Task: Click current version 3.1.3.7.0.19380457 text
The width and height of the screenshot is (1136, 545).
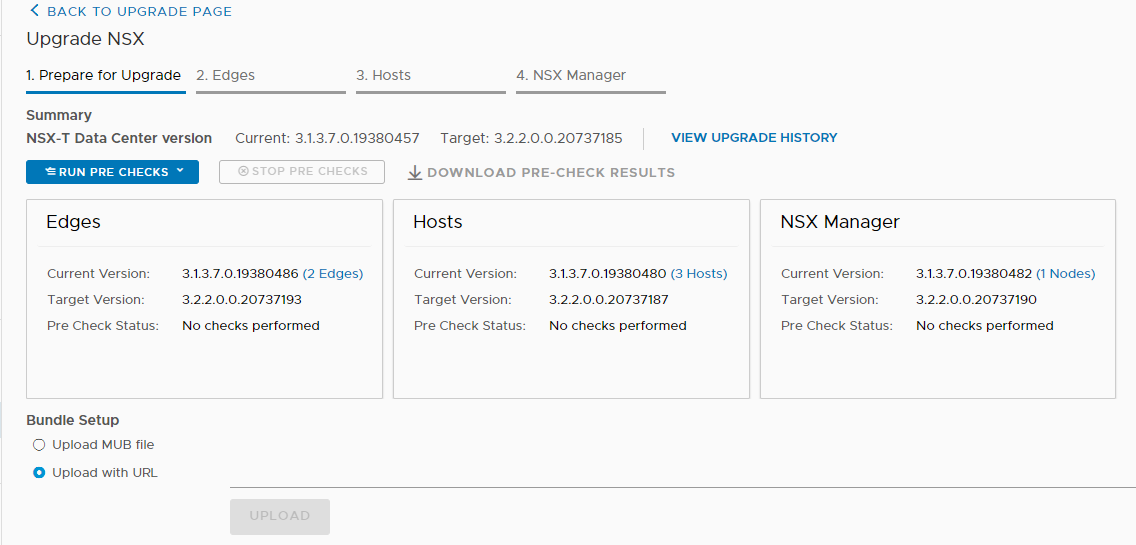Action: tap(357, 138)
